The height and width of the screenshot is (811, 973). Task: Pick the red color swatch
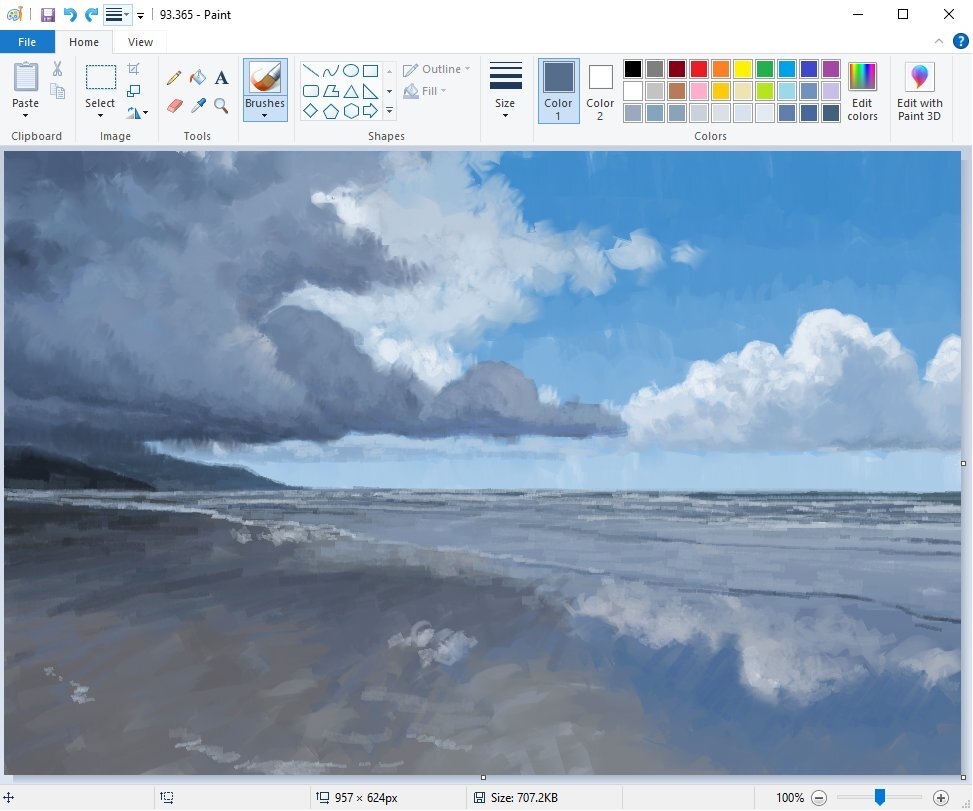point(699,69)
